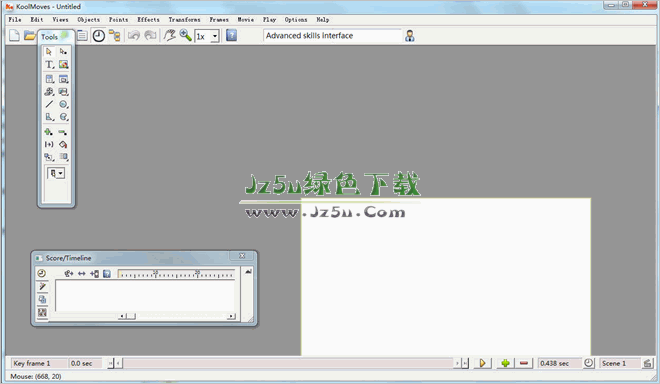Open the File menu
Screen dimensions: 660x384
pos(15,20)
